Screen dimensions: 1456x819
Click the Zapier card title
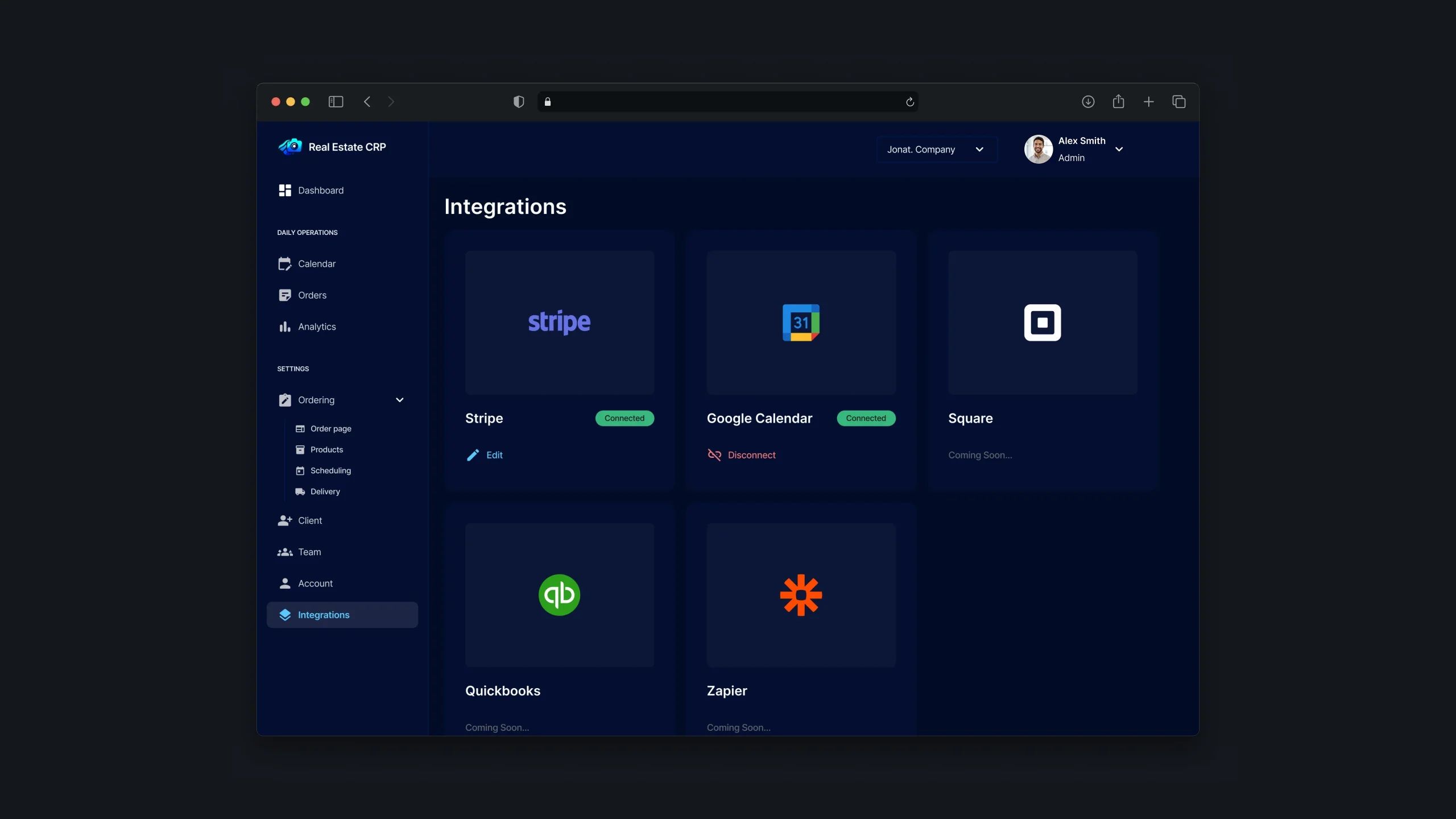pyautogui.click(x=727, y=691)
